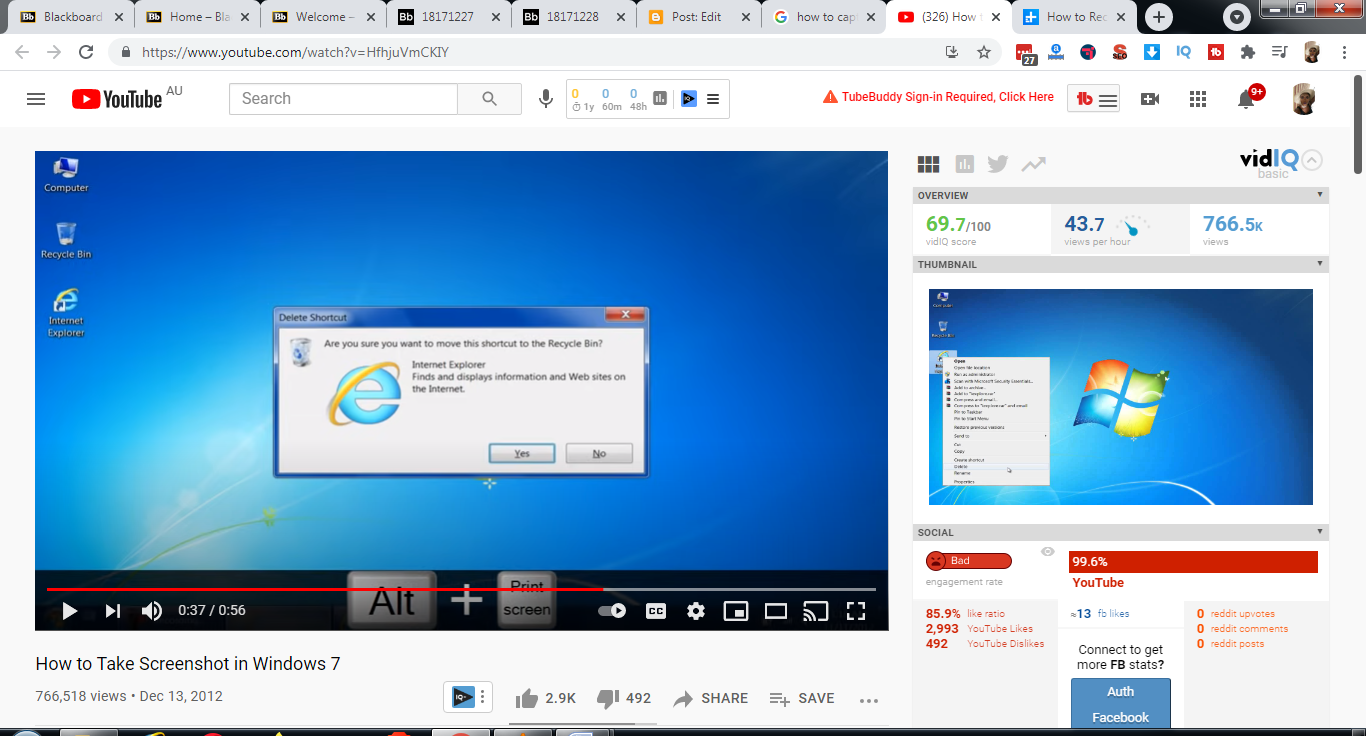1366x736 pixels.
Task: Skip to next video in player
Action: click(x=113, y=611)
